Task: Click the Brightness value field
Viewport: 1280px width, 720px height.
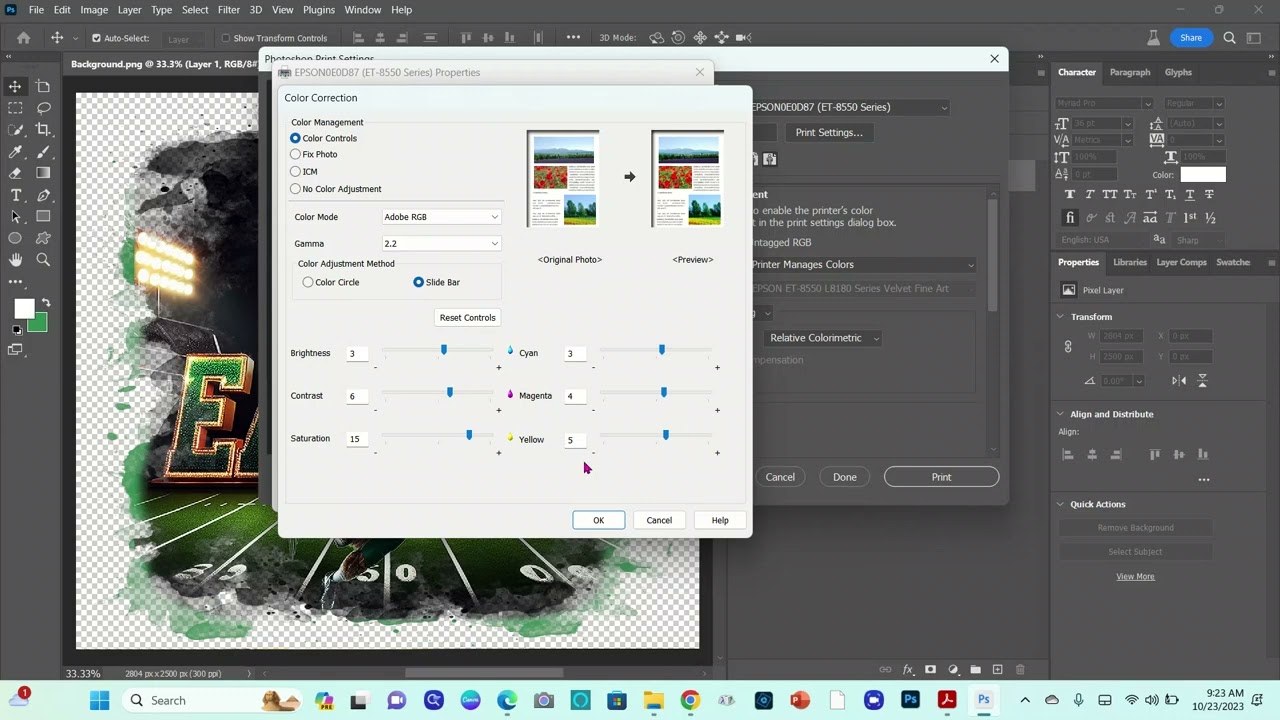Action: (357, 354)
